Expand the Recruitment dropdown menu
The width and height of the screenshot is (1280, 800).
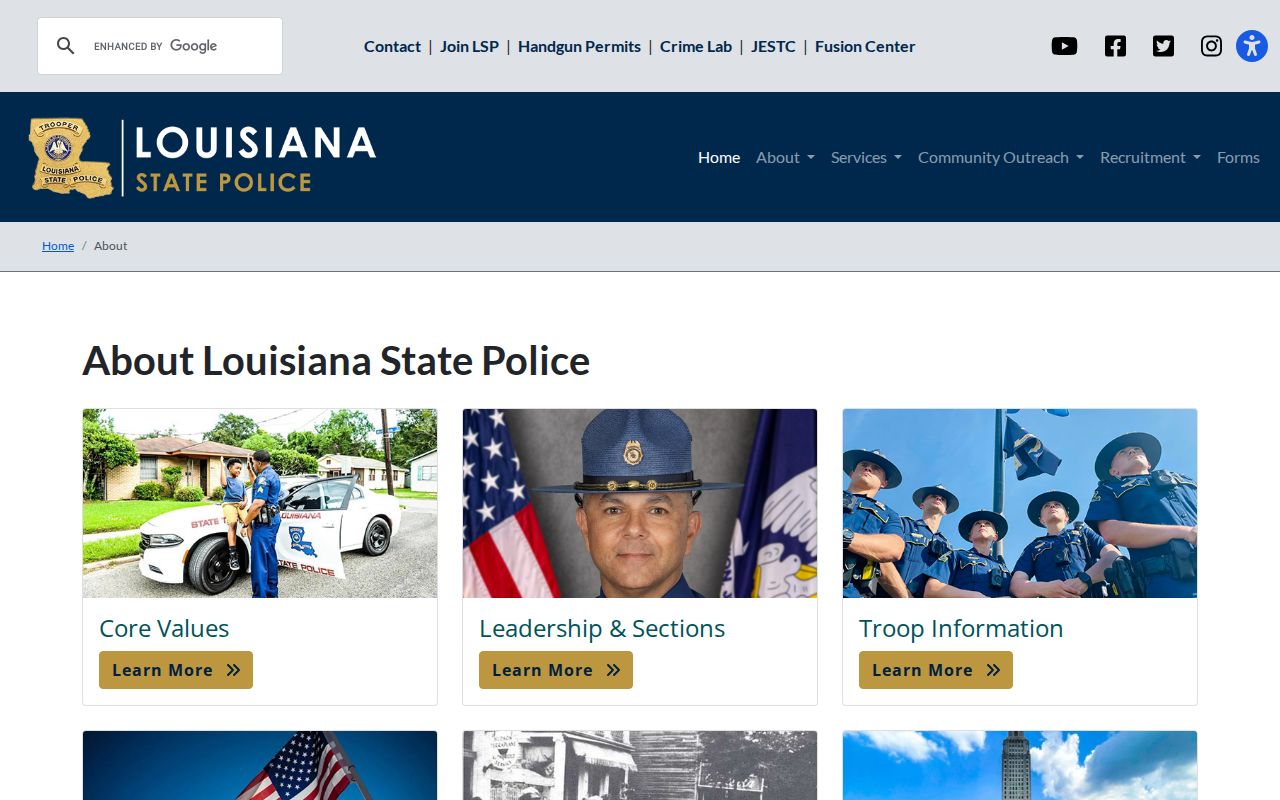[1150, 157]
